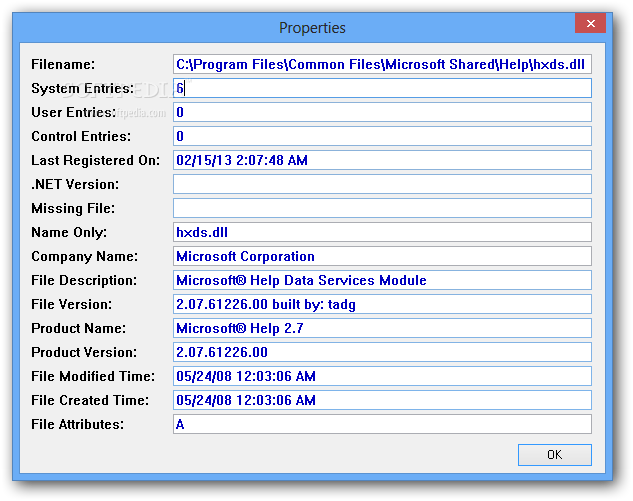Image resolution: width=633 pixels, height=501 pixels.
Task: Click the "Filename:" label
Action: coord(63,64)
